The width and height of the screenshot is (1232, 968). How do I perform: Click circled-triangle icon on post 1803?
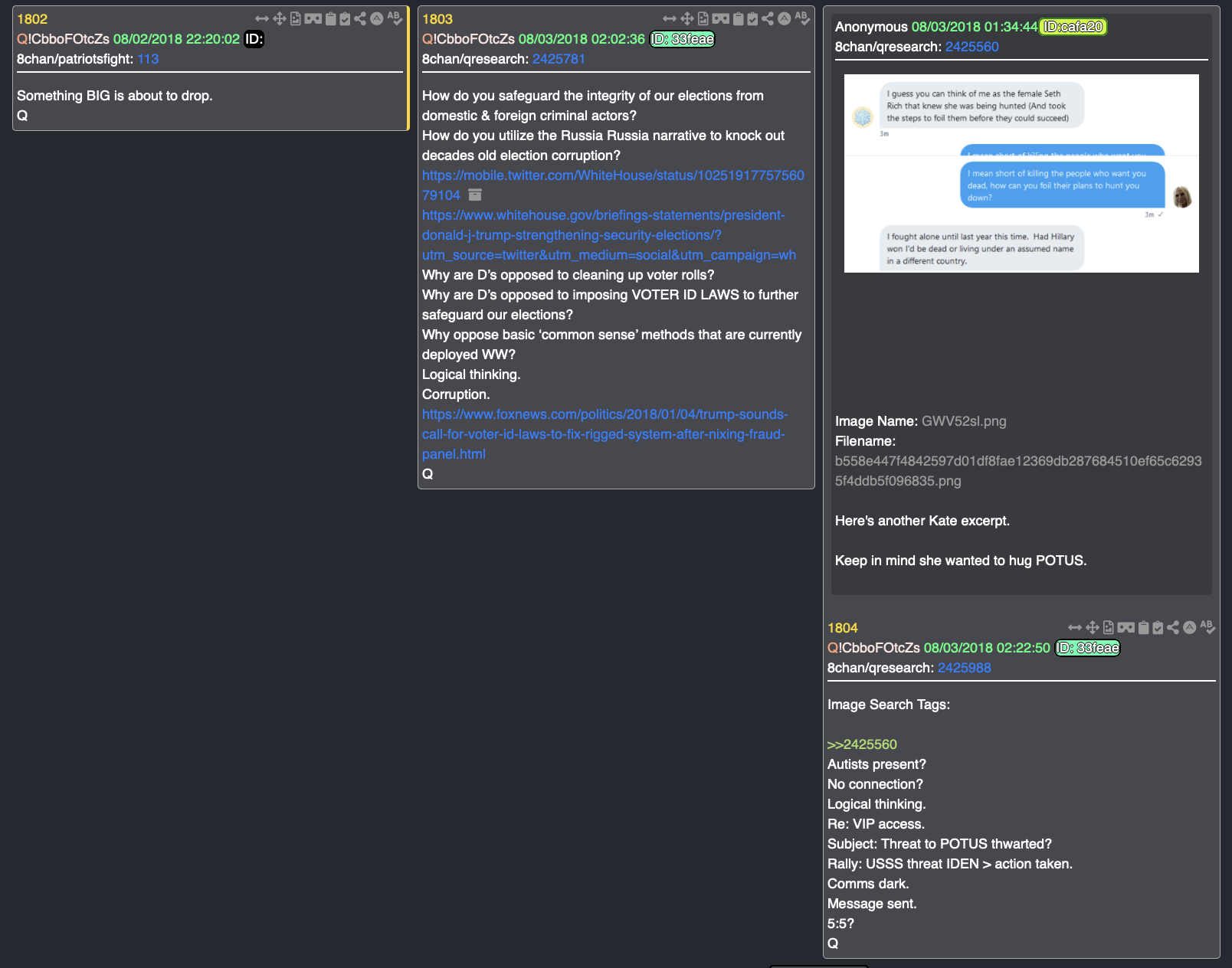pyautogui.click(x=785, y=18)
